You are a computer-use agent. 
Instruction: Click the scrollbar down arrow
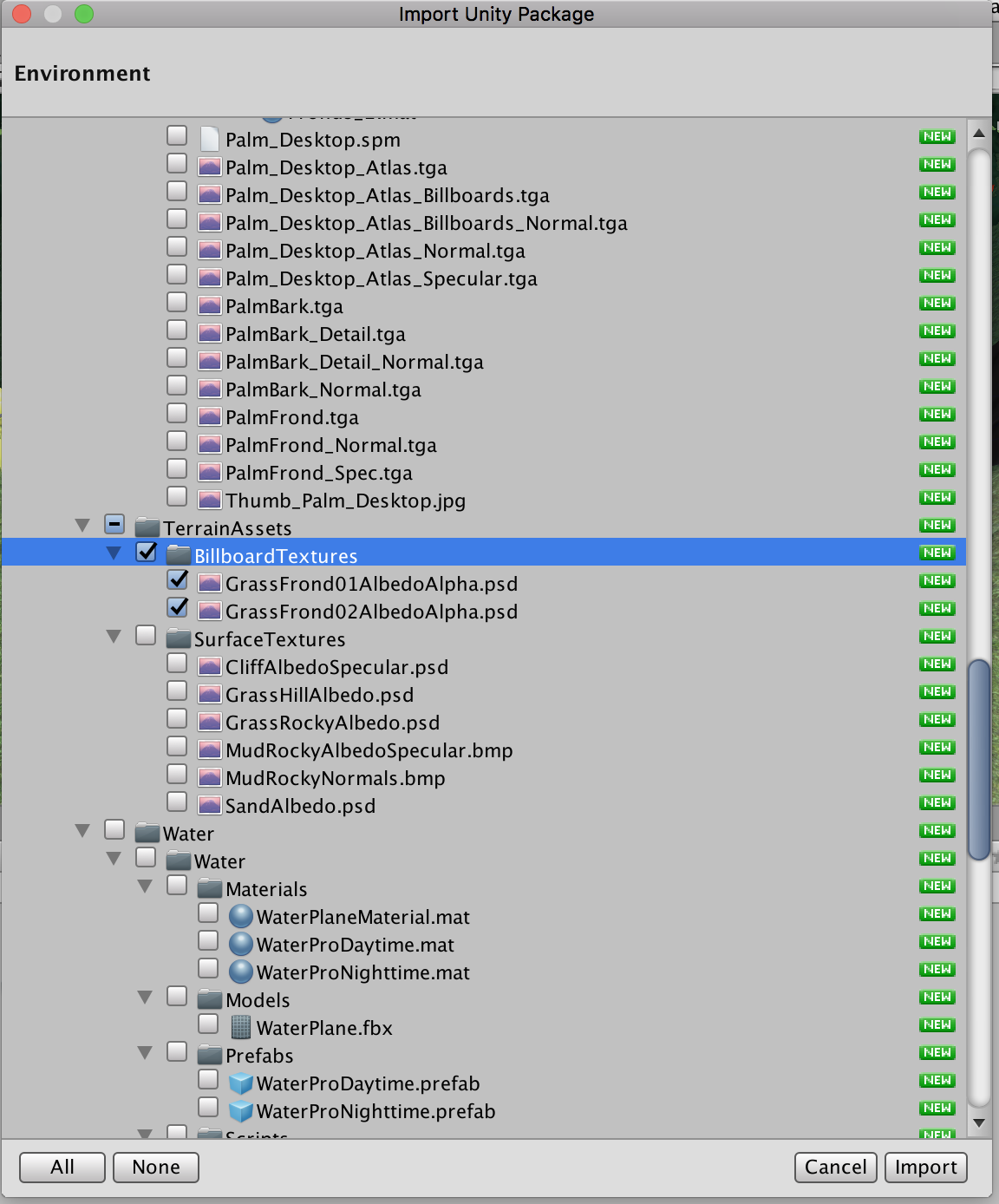click(979, 1122)
